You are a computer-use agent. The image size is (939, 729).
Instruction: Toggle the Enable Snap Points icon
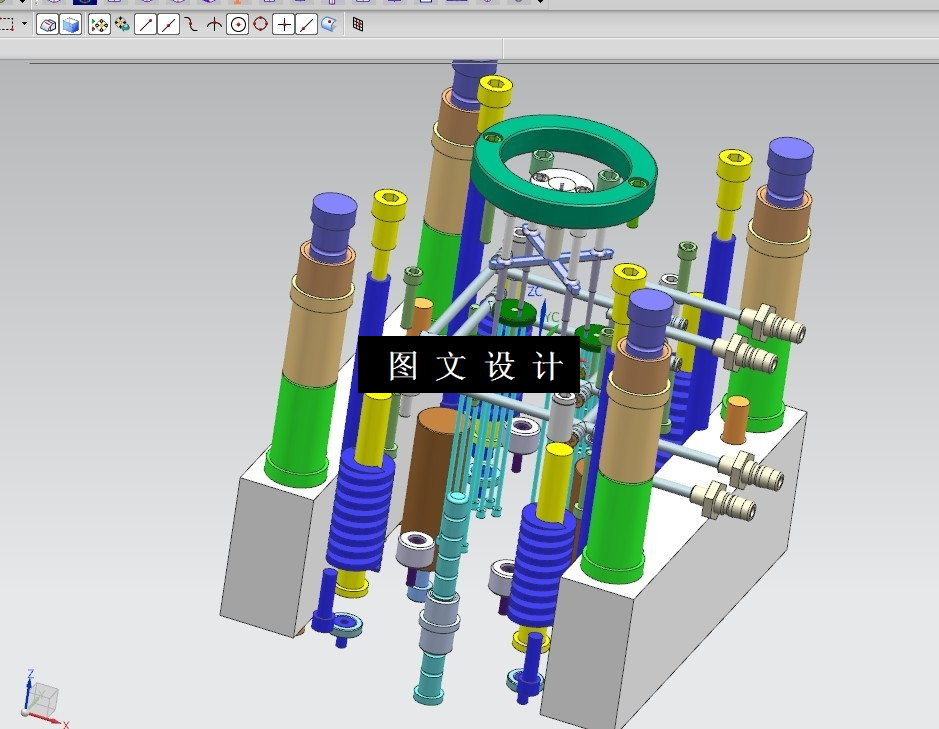[x=99, y=25]
